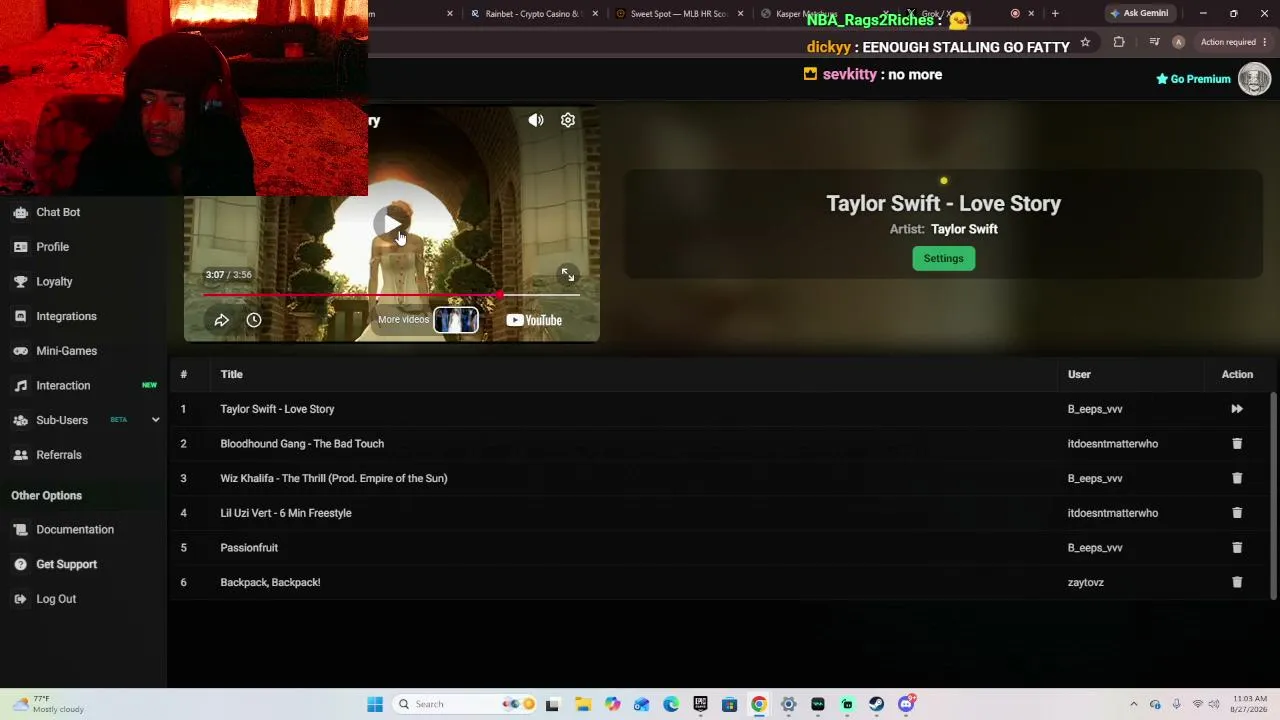Bookmark this page with the star icon
Screen dimensions: 1280x720
[x=1085, y=42]
